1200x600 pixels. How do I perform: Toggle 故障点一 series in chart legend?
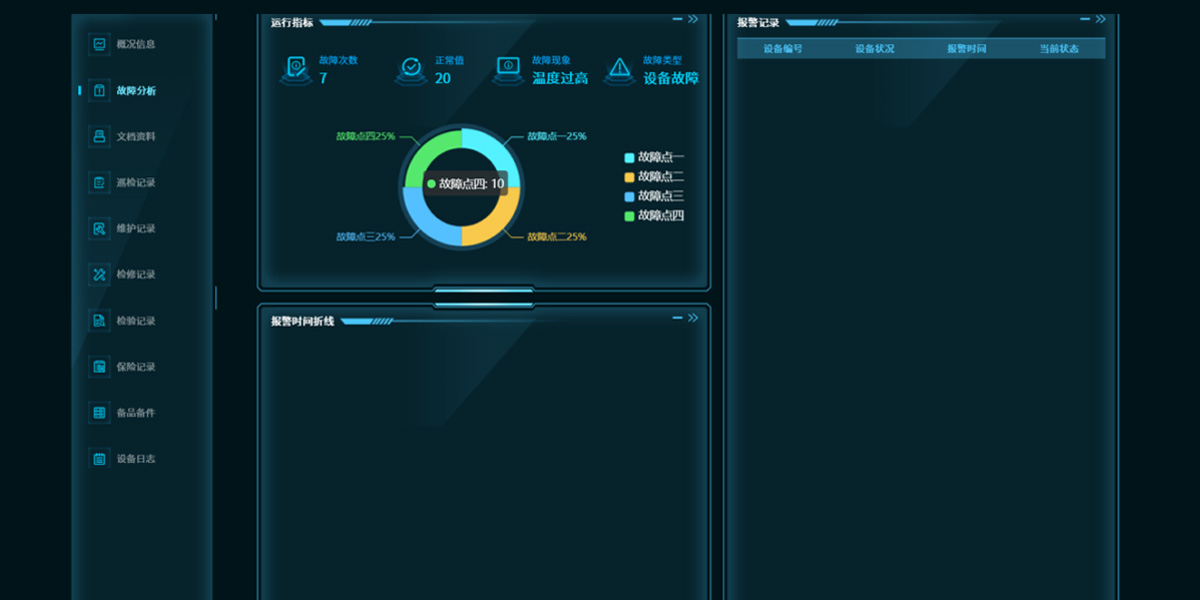pos(654,157)
